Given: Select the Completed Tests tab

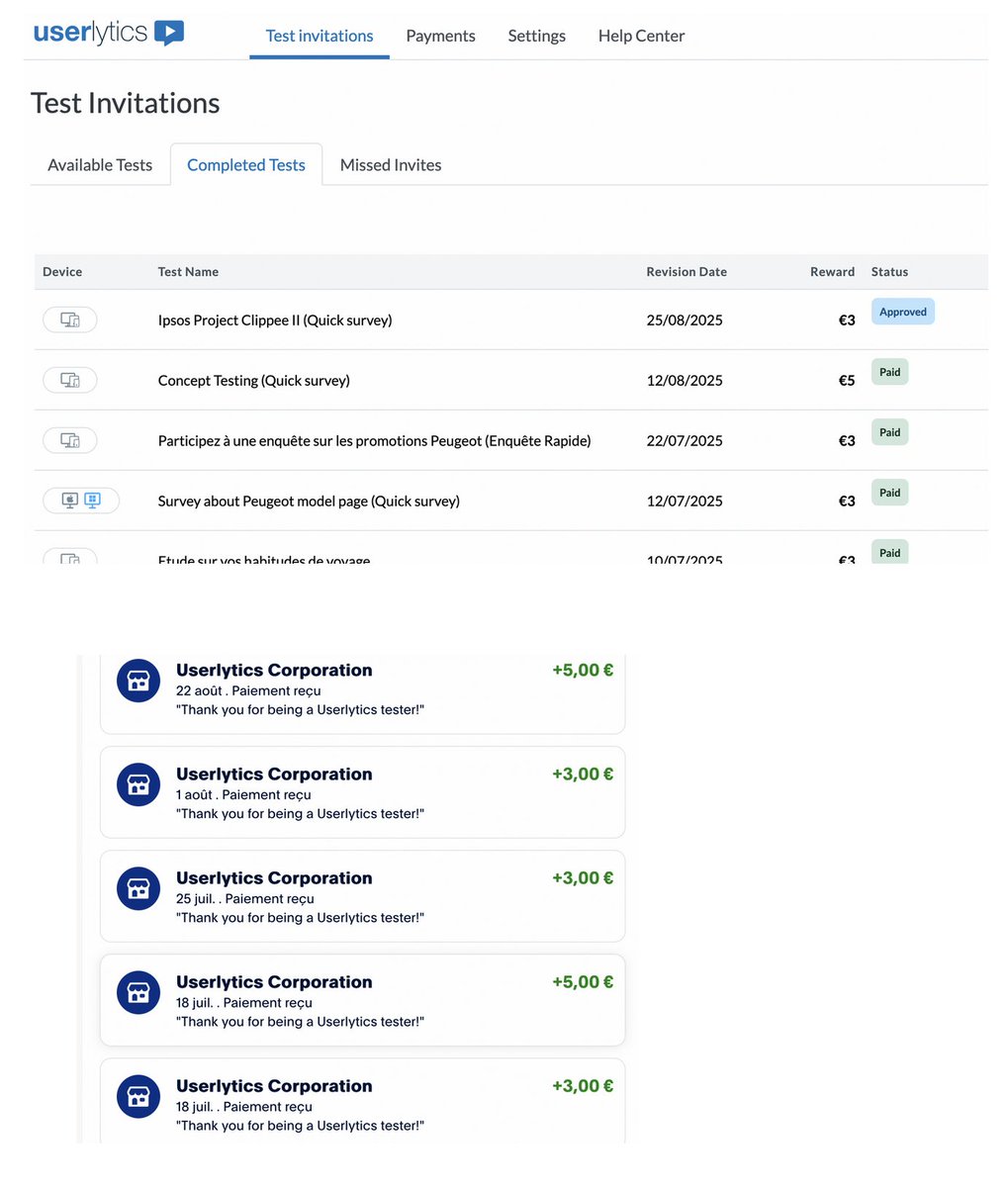Looking at the screenshot, I should [x=246, y=165].
